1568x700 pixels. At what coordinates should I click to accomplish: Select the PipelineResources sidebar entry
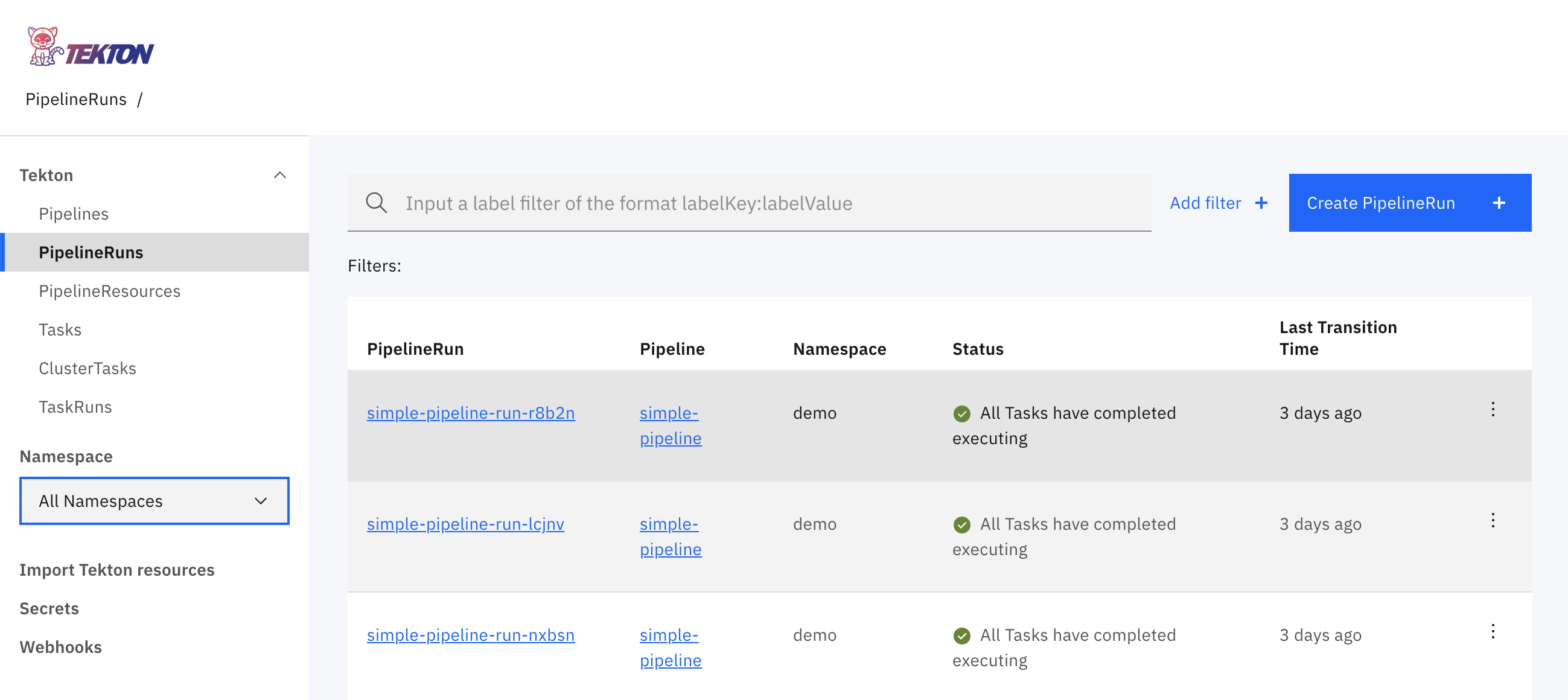(110, 291)
